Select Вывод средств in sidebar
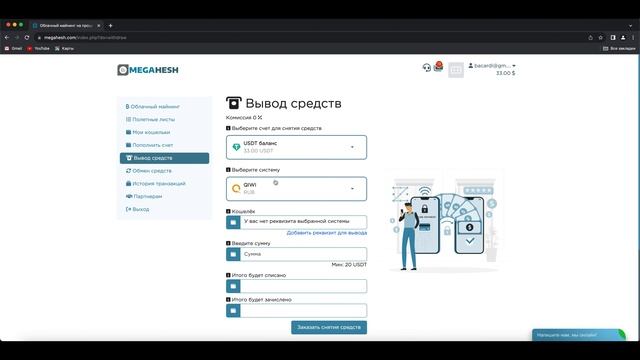 [164, 158]
